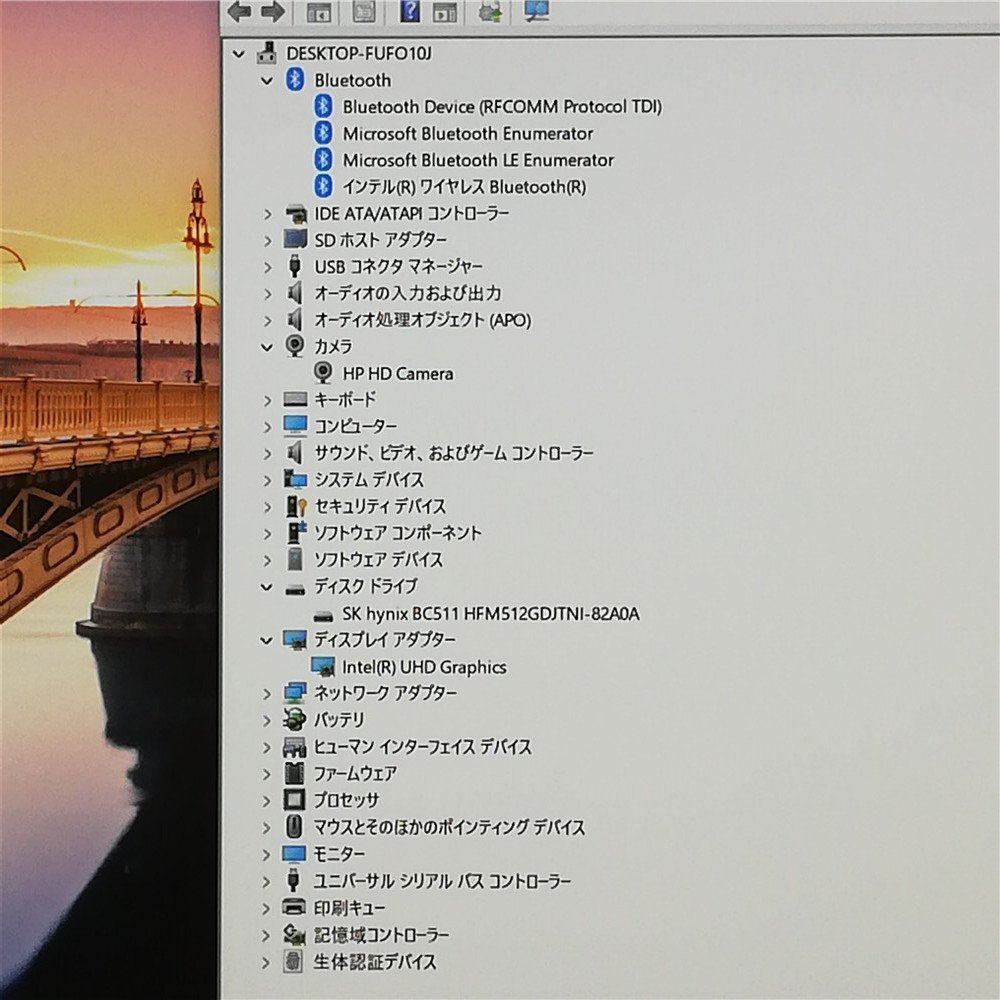This screenshot has height=1000, width=1000.
Task: Collapse the Bluetooth category
Action: [267, 80]
